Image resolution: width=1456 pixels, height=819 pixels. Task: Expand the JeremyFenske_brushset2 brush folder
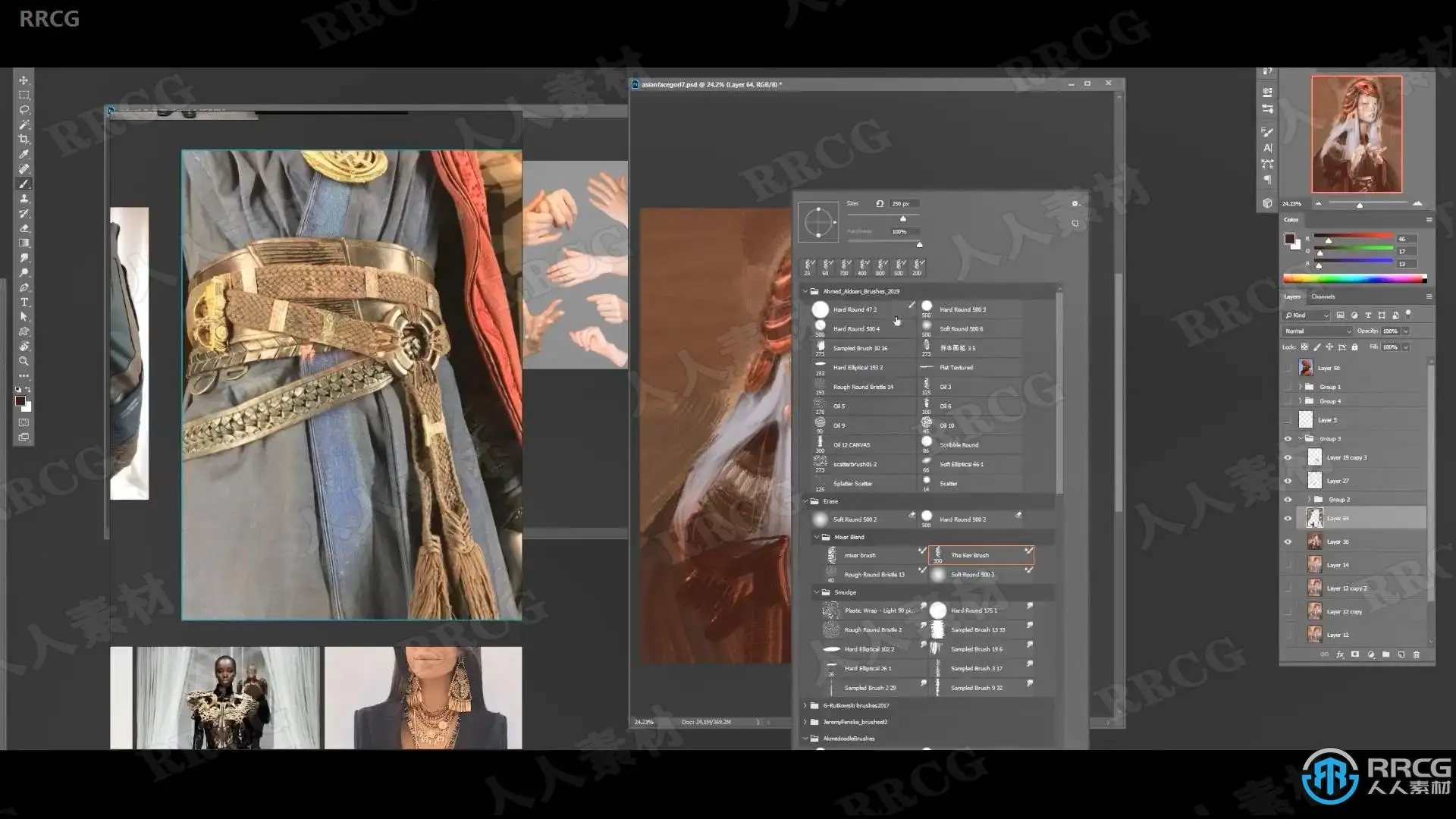[805, 722]
